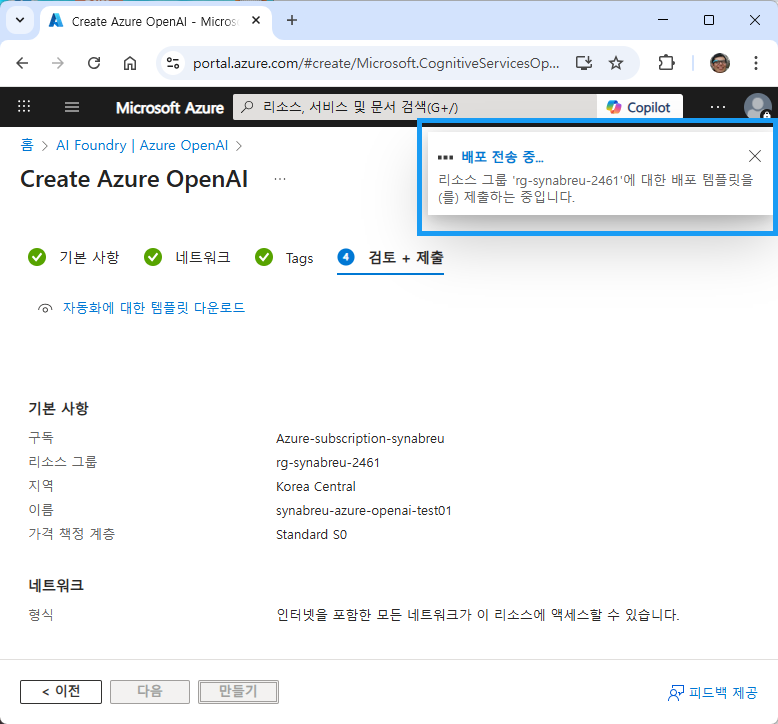Click the Microsoft Azure logo text

170,108
